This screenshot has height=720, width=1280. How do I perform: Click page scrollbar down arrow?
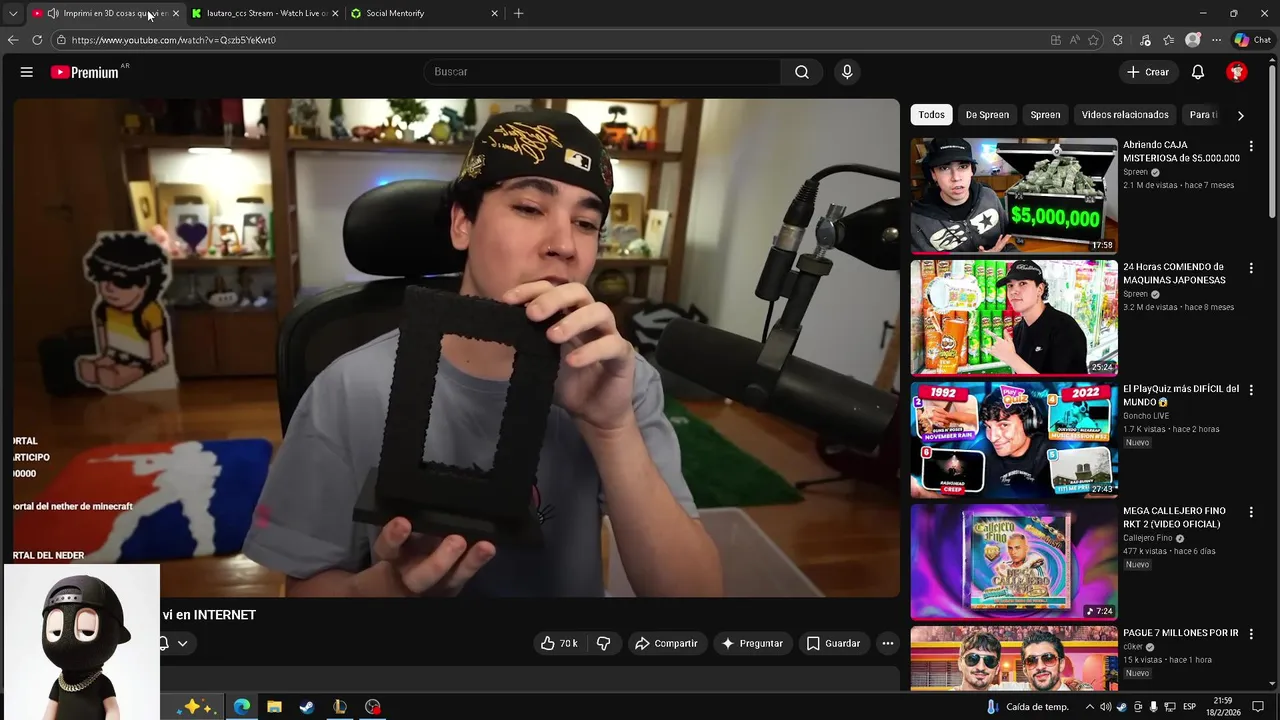point(1273,684)
